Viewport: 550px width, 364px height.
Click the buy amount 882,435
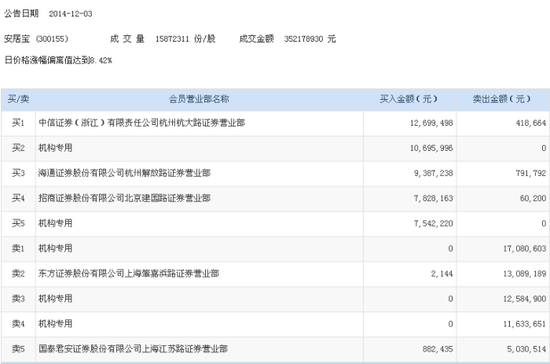[438, 349]
